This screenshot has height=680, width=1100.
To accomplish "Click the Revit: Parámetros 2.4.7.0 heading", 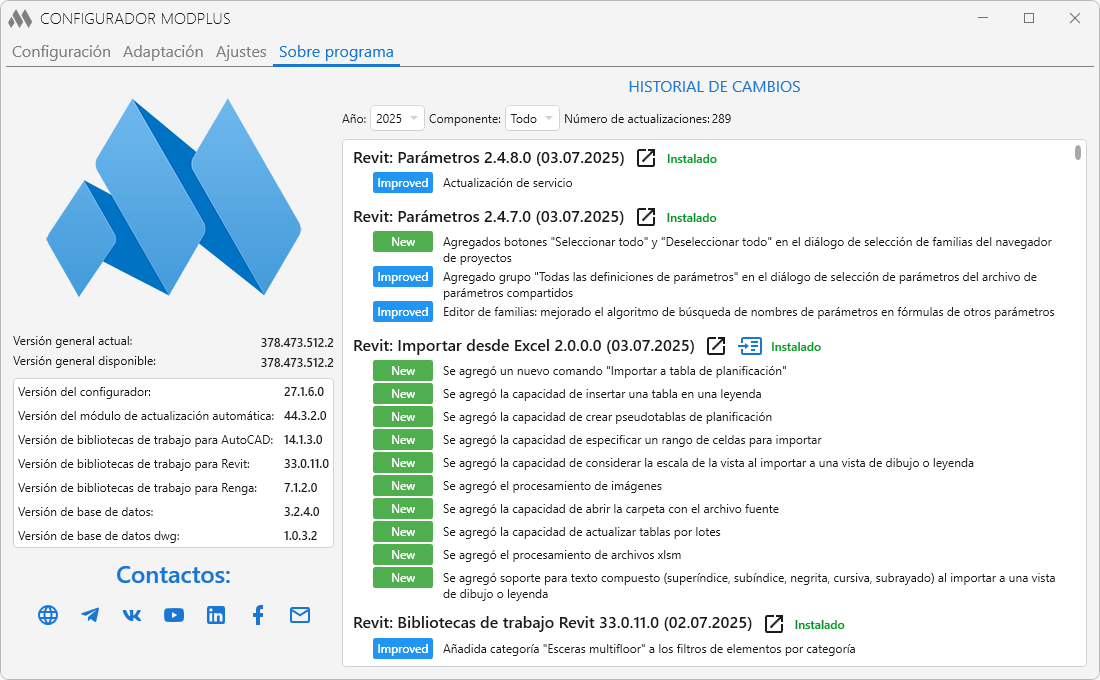I will [488, 217].
